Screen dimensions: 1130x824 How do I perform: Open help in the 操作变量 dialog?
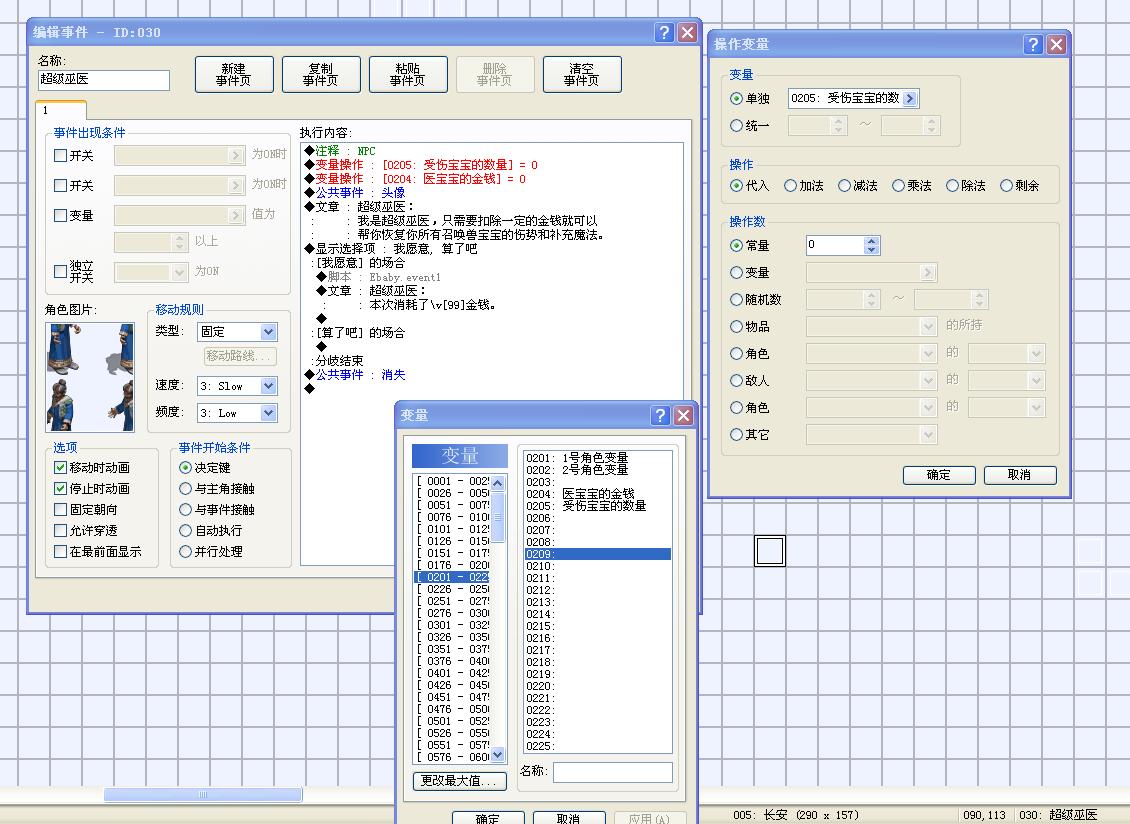click(x=1033, y=45)
